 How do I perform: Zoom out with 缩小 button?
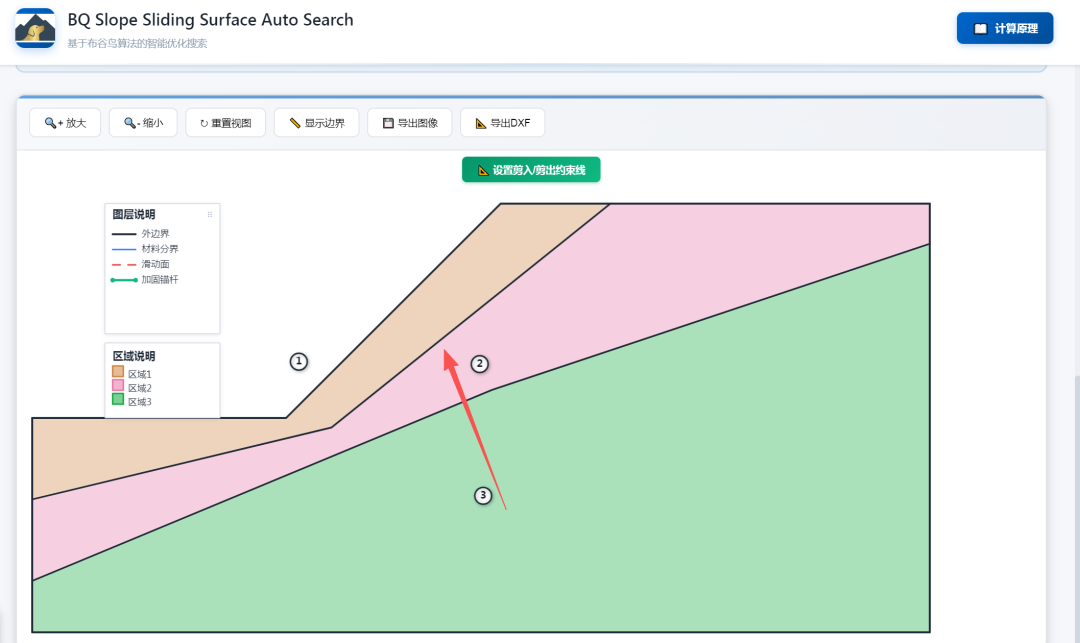pos(143,123)
